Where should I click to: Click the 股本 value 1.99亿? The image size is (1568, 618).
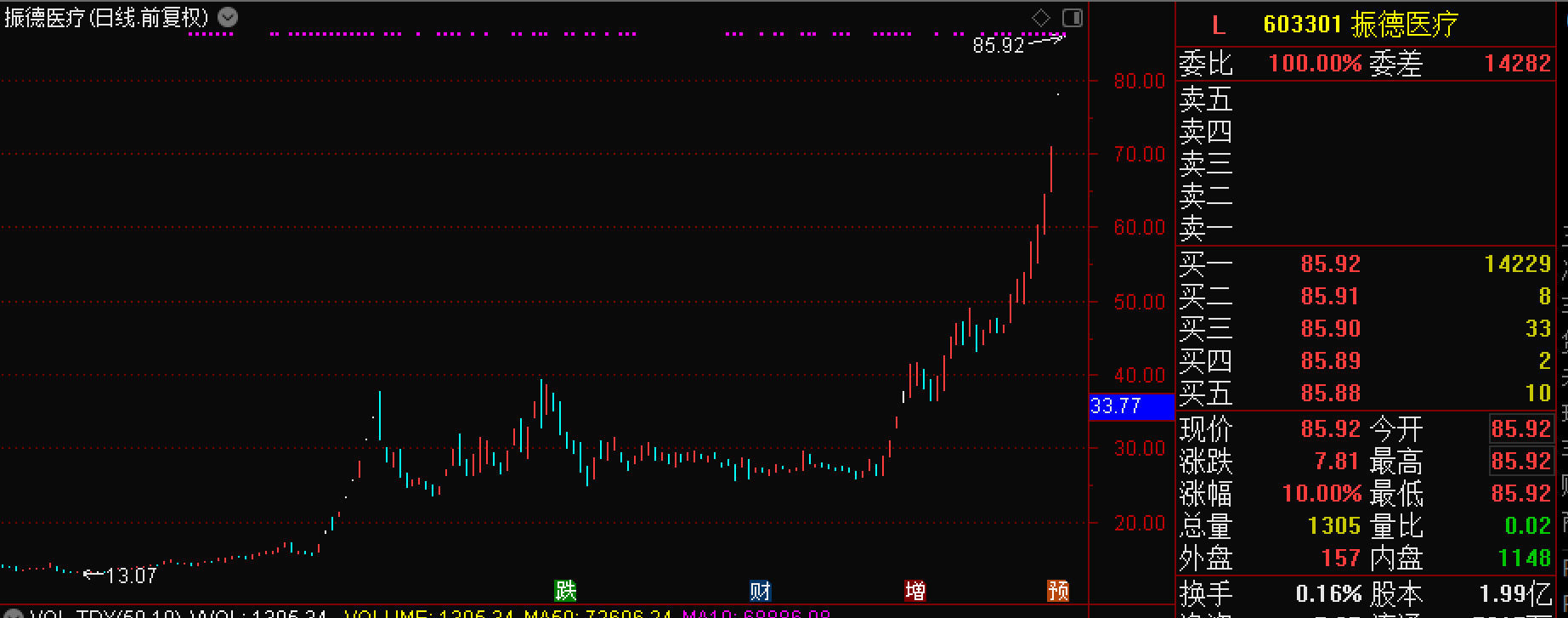(1515, 593)
